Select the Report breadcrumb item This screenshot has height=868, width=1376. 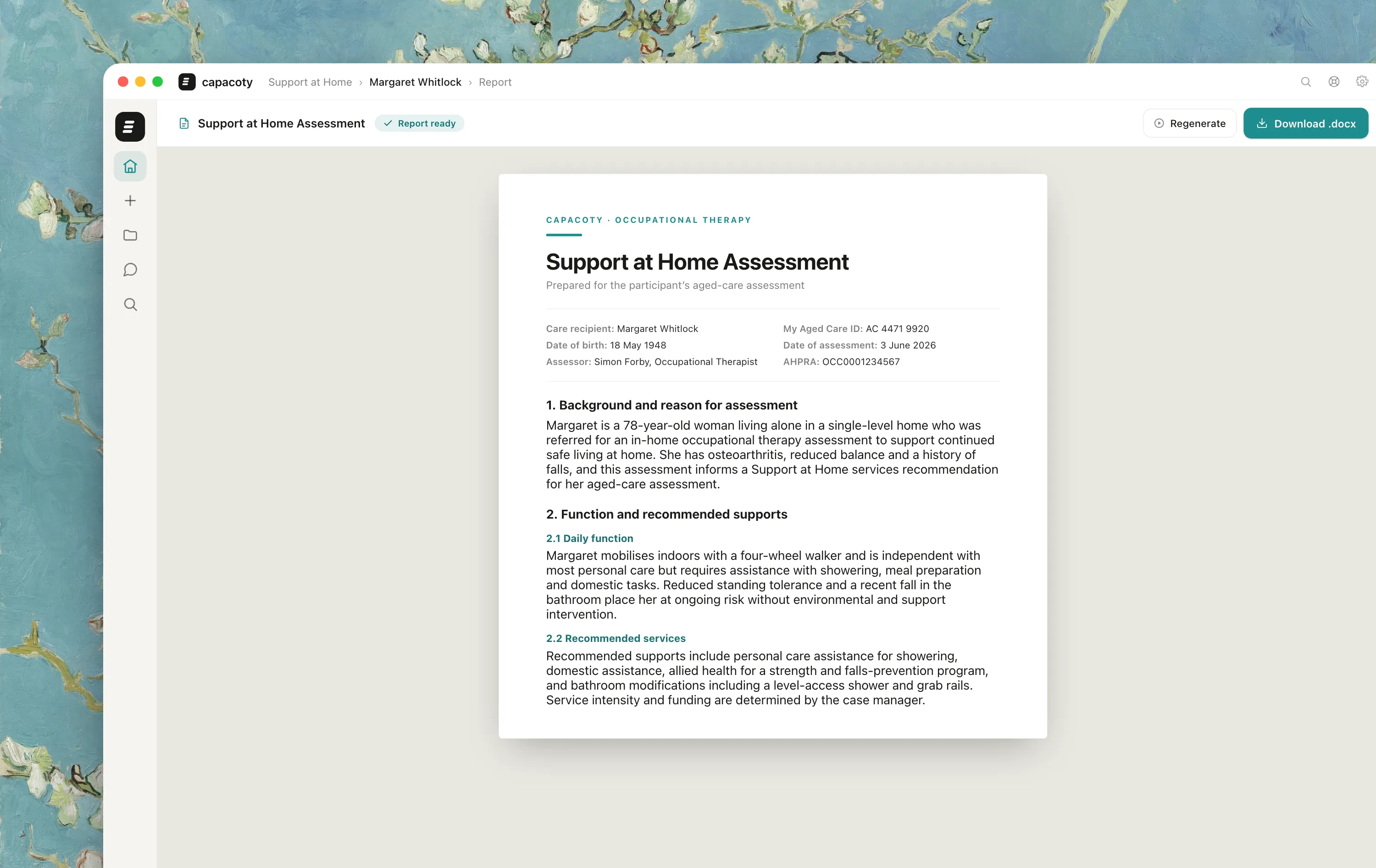tap(495, 82)
